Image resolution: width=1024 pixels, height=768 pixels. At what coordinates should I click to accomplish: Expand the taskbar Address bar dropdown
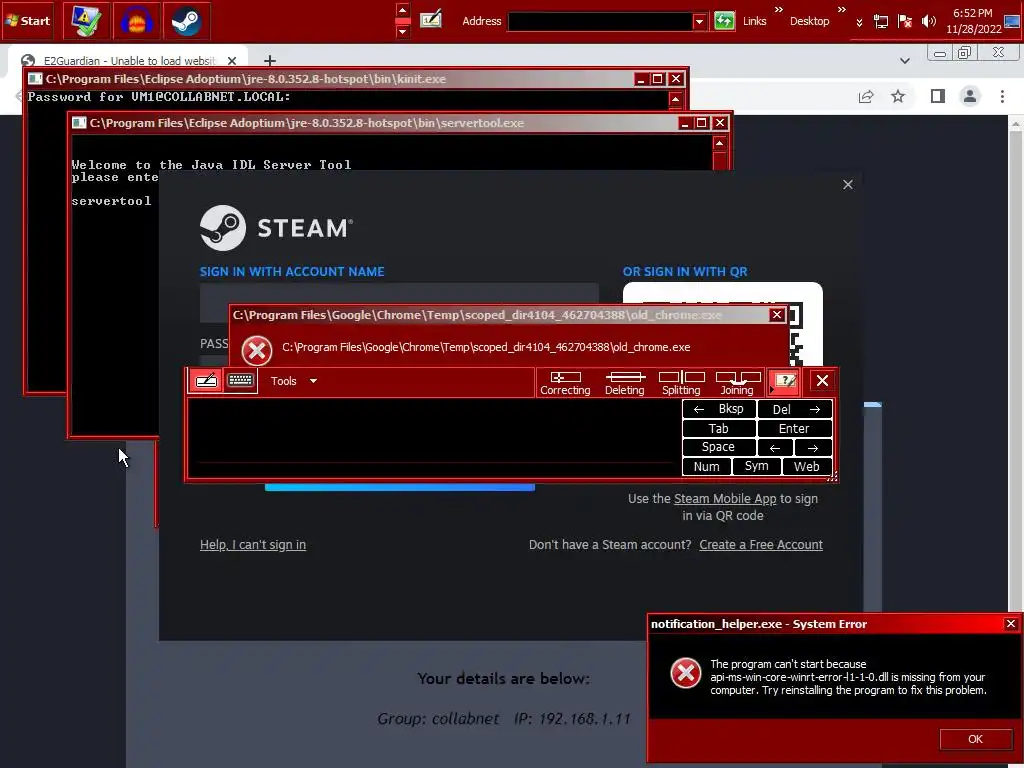coord(699,21)
